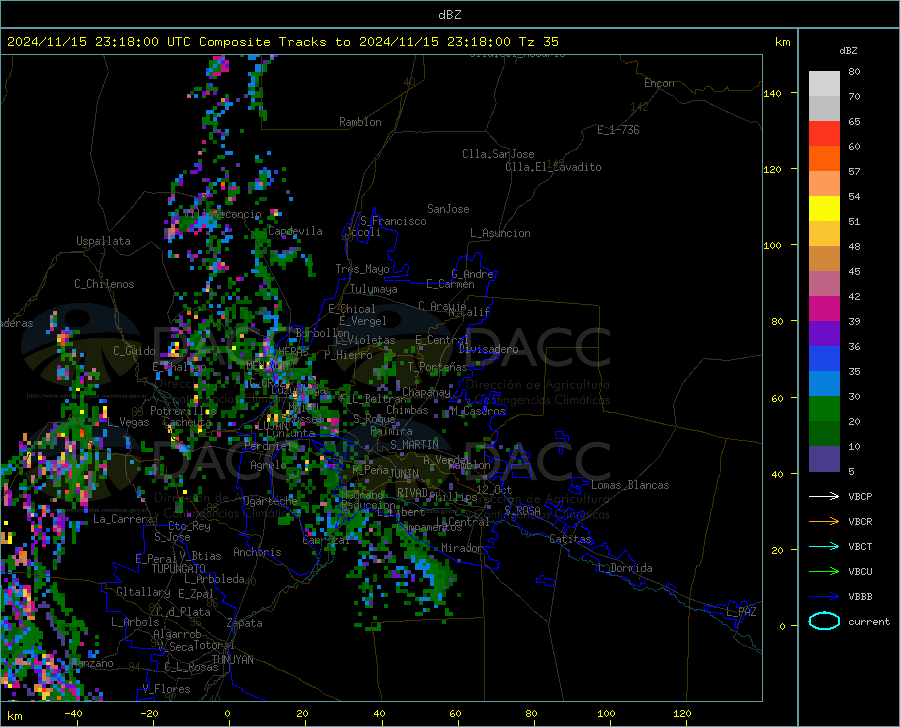Click the VBCT legend label
900x727 pixels.
(x=860, y=546)
